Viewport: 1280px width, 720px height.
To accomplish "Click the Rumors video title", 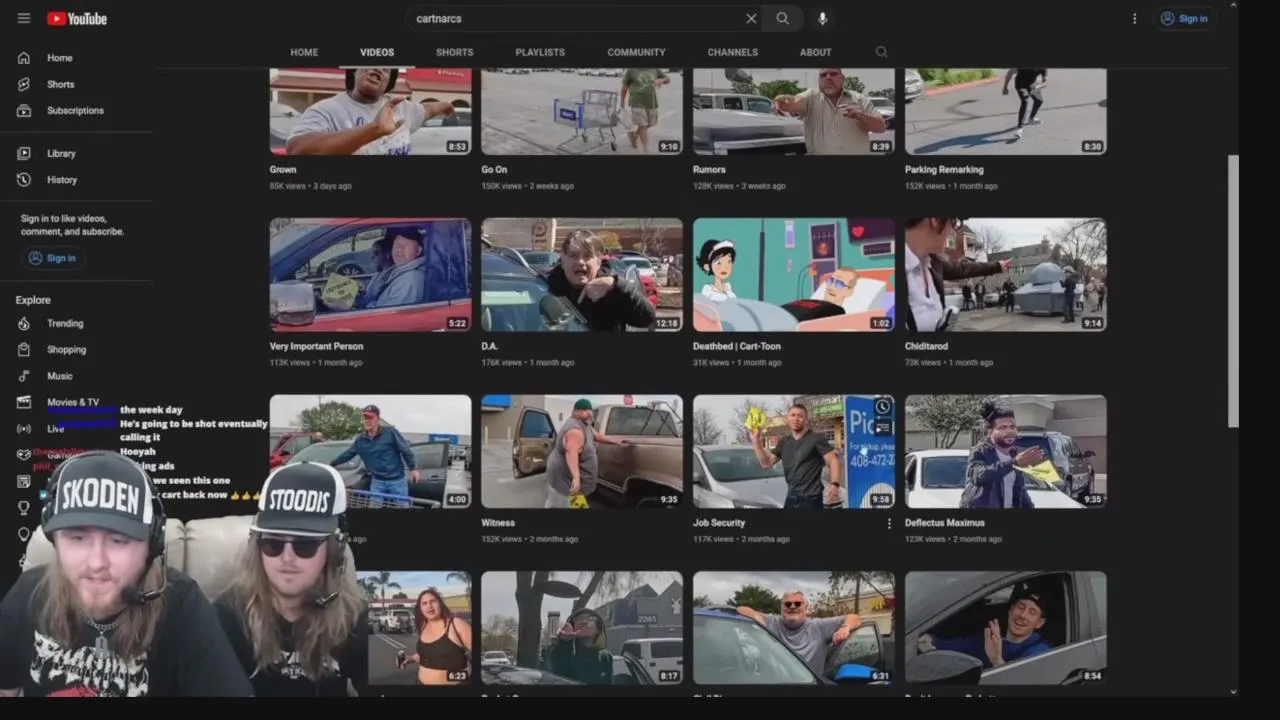I will tap(709, 170).
